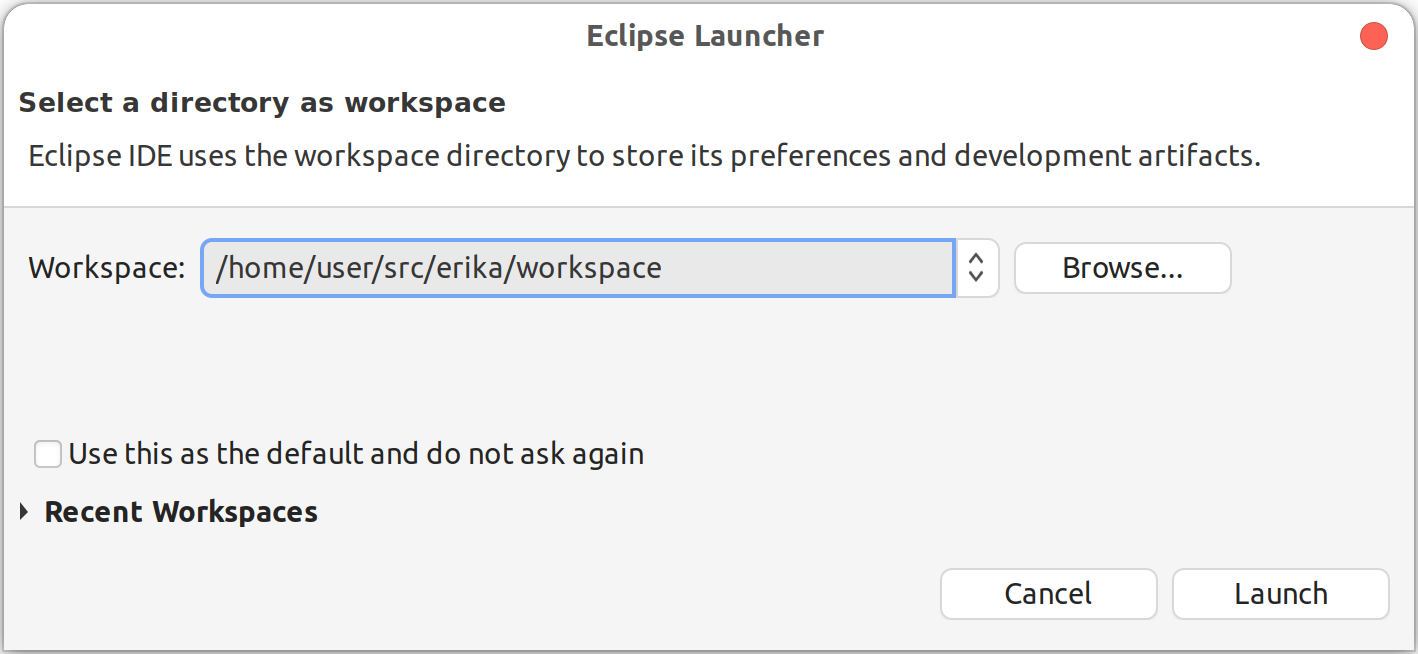Click the 'Eclipse Launcher' window title

click(x=705, y=37)
